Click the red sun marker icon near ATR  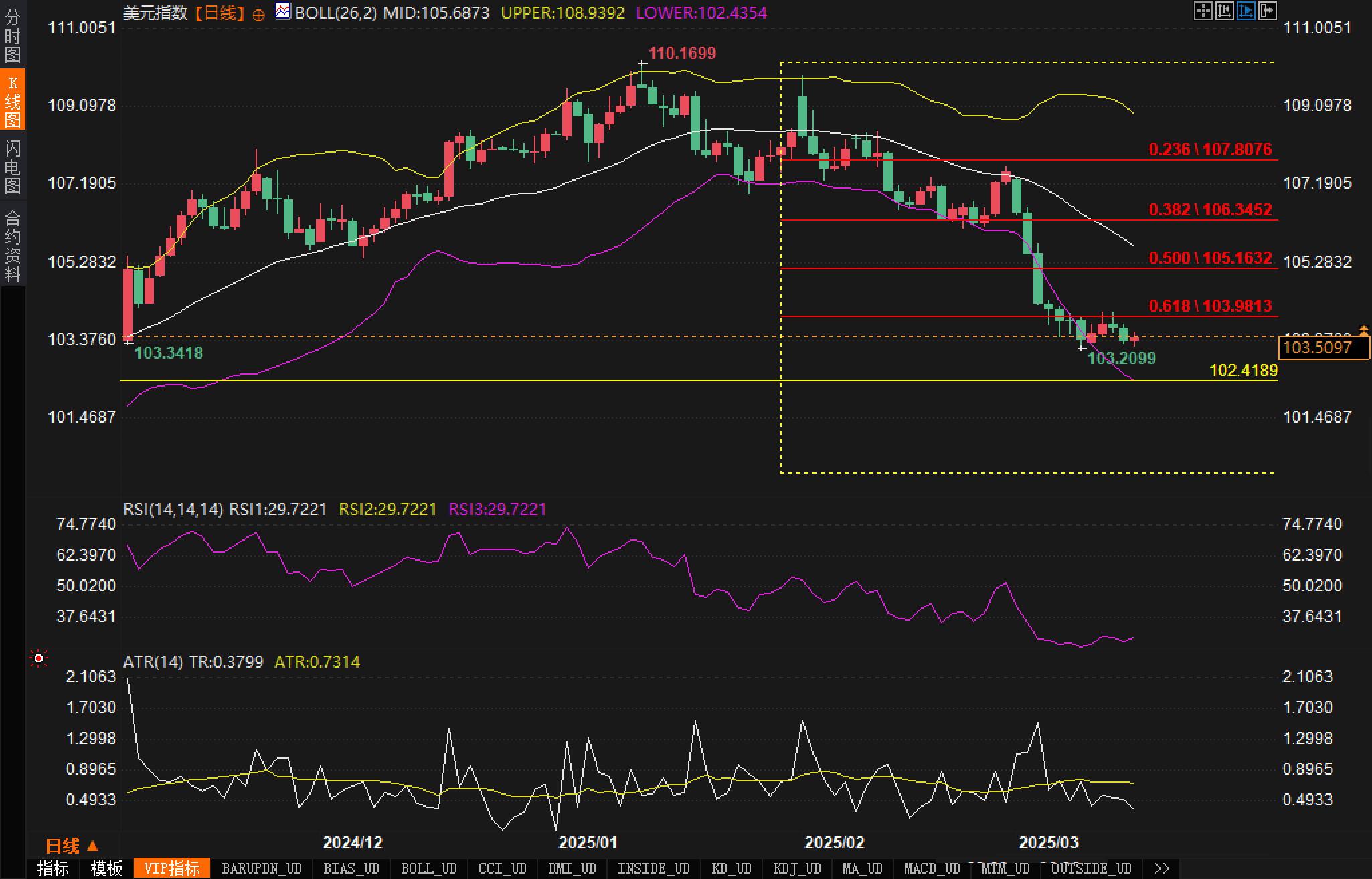tap(39, 659)
